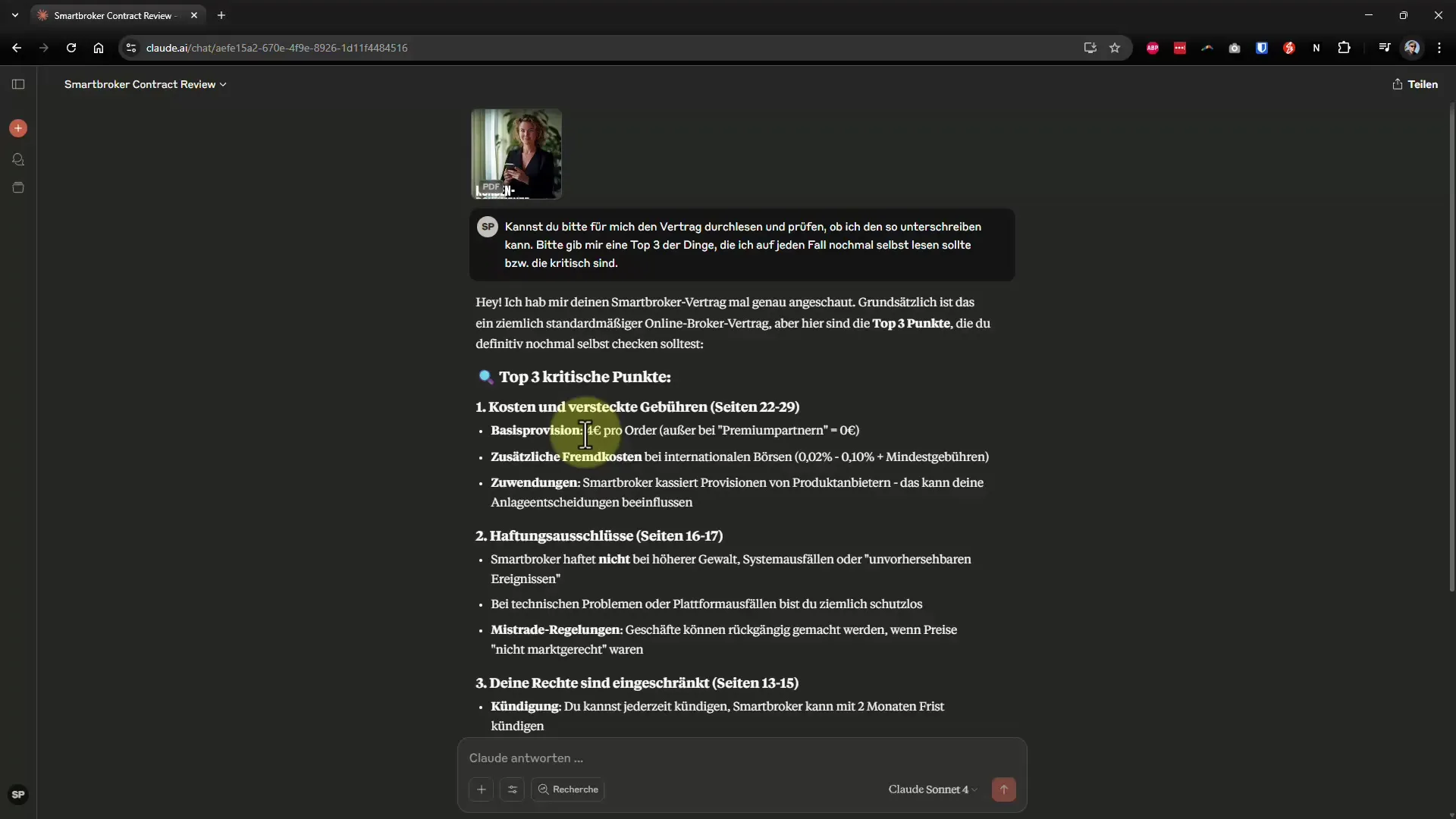The width and height of the screenshot is (1456, 819).
Task: Open the camera screenshot extension
Action: click(1235, 48)
